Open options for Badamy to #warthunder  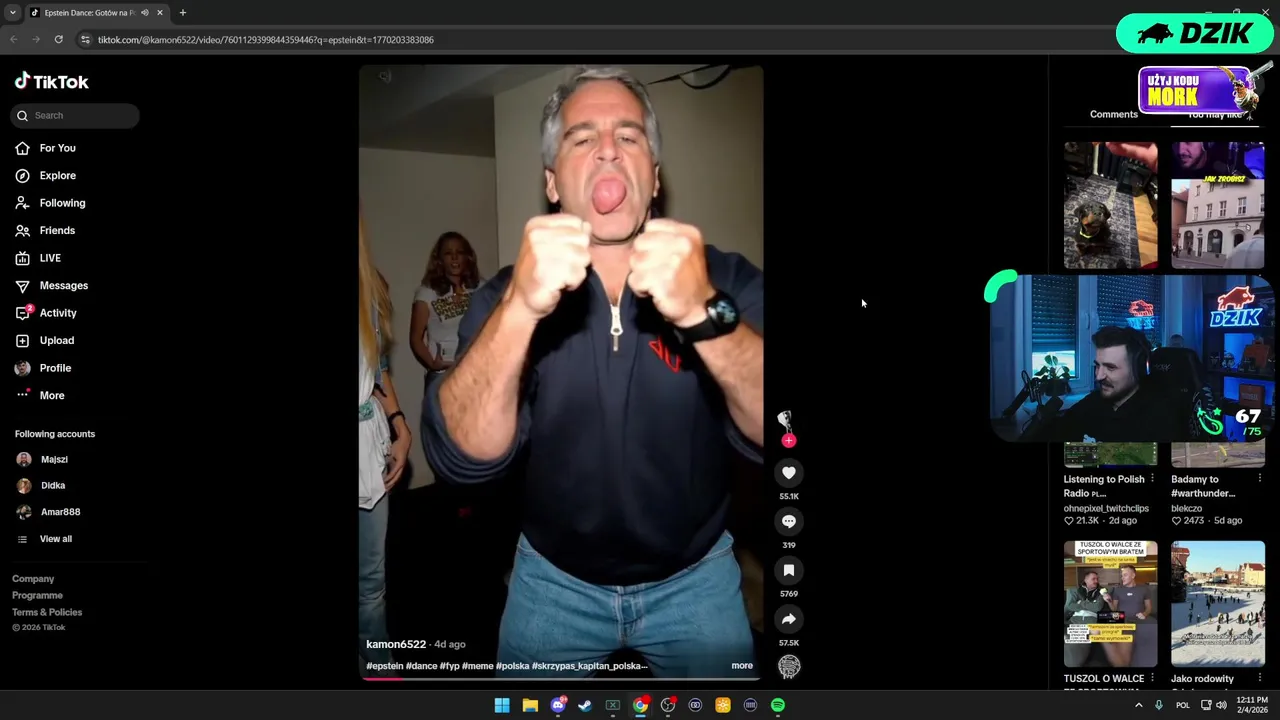[1259, 480]
